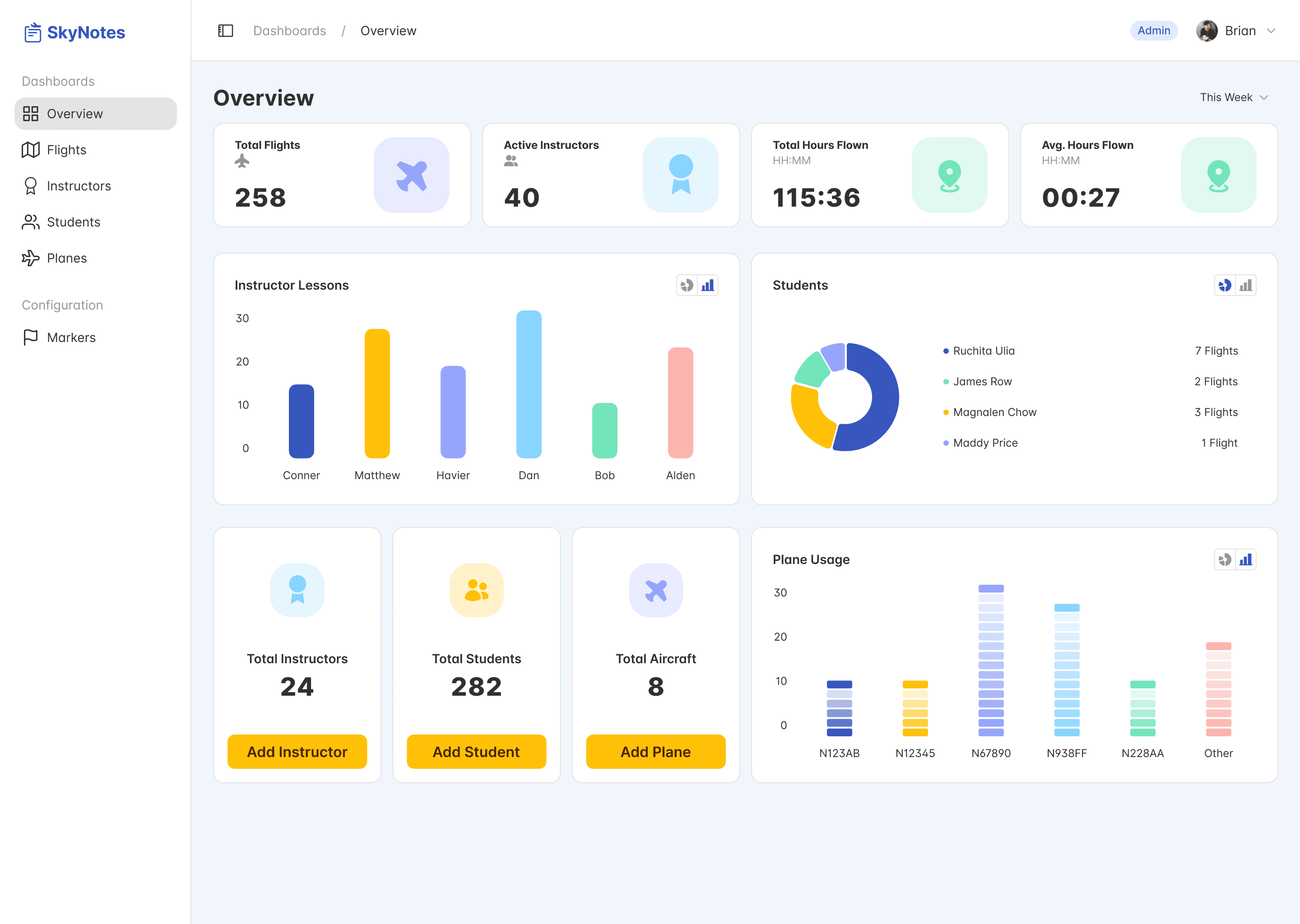Click the Add Instructor button
Screen dimensions: 1300x924
297,752
